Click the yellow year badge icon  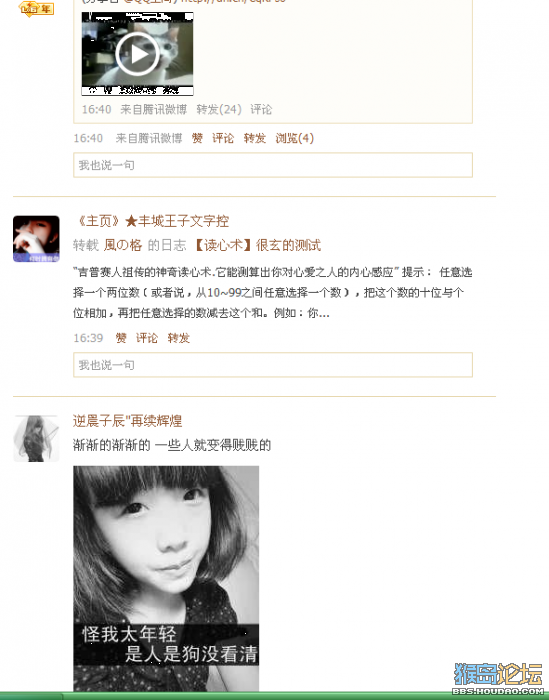(x=36, y=8)
